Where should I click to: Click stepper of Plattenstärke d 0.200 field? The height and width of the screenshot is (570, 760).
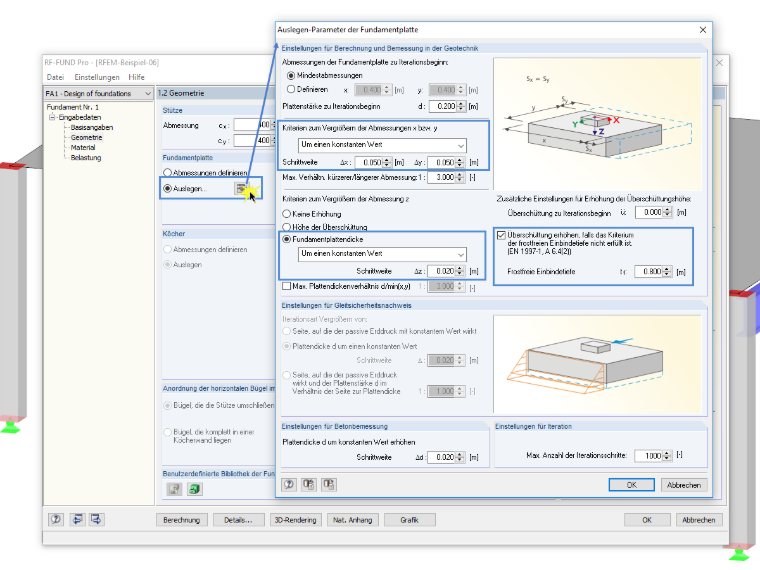(461, 106)
